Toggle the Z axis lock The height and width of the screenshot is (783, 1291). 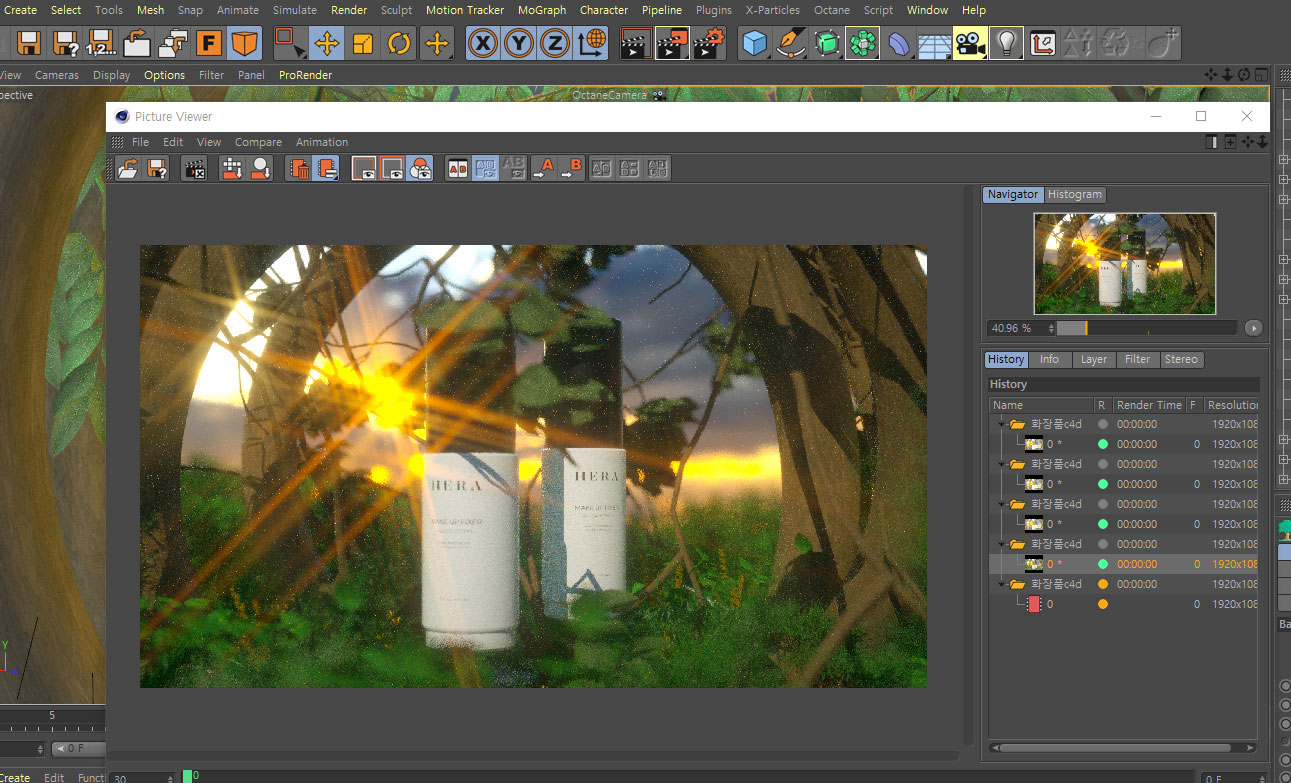point(555,43)
